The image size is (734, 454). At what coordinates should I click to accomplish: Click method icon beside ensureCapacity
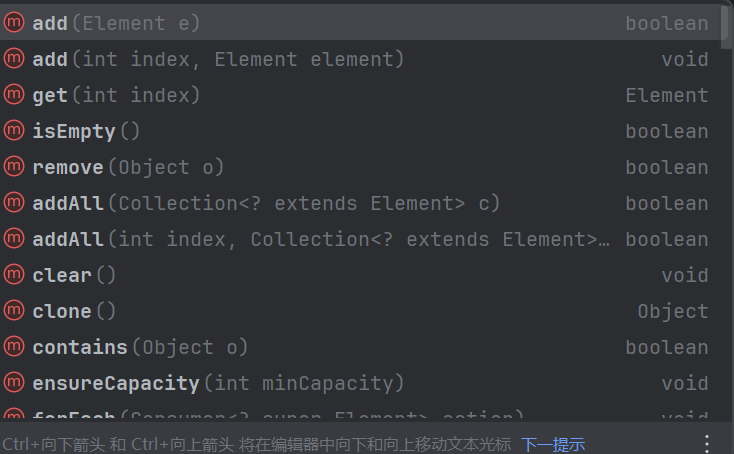14,383
